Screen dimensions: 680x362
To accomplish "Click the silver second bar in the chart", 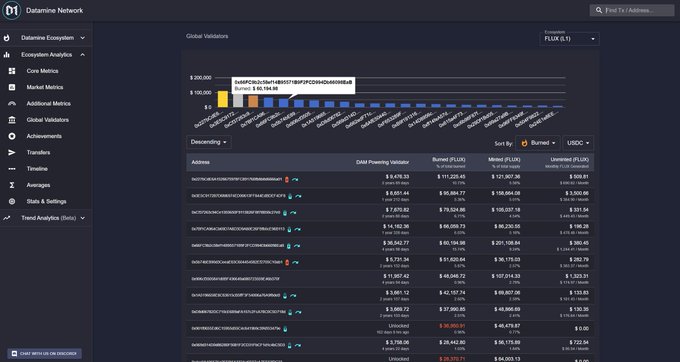I will (x=238, y=100).
